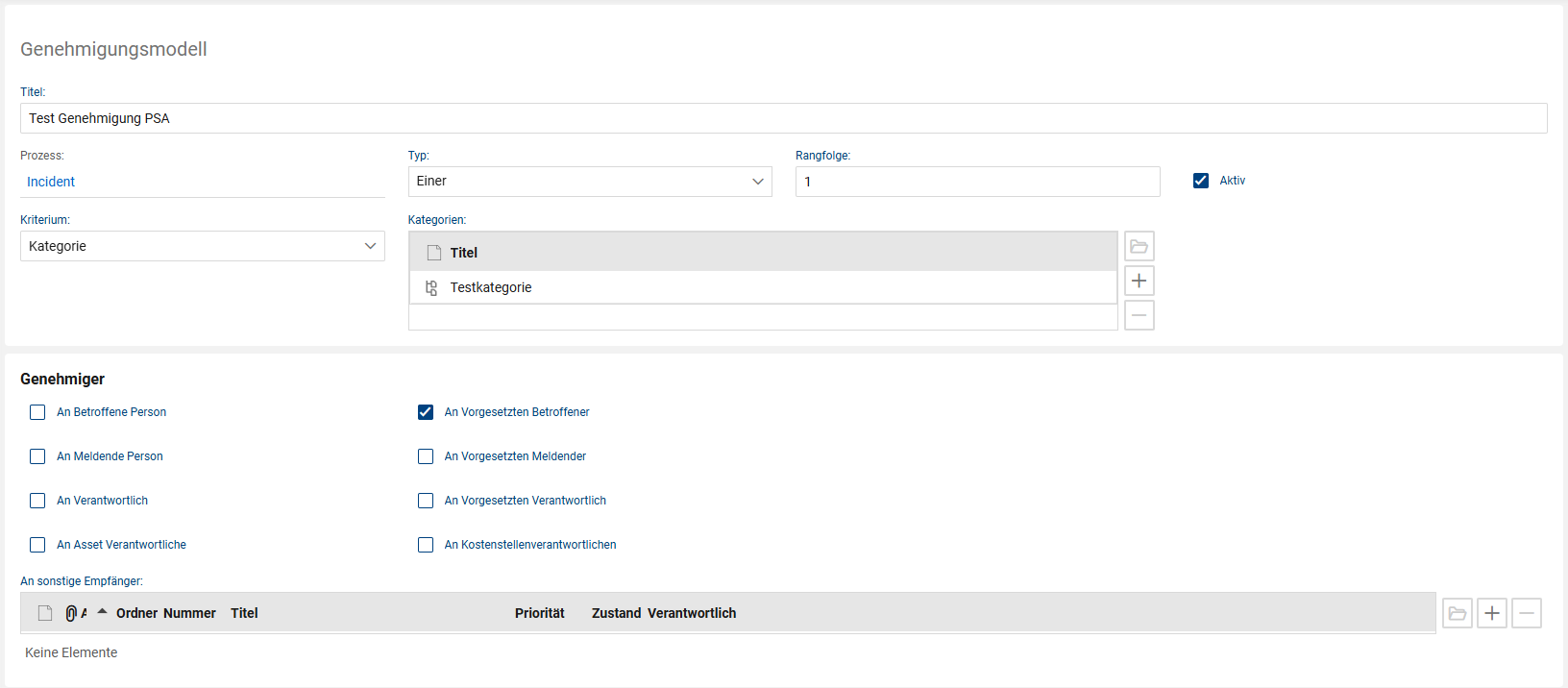
Task: Click document icon in recipients table header
Action: (45, 613)
